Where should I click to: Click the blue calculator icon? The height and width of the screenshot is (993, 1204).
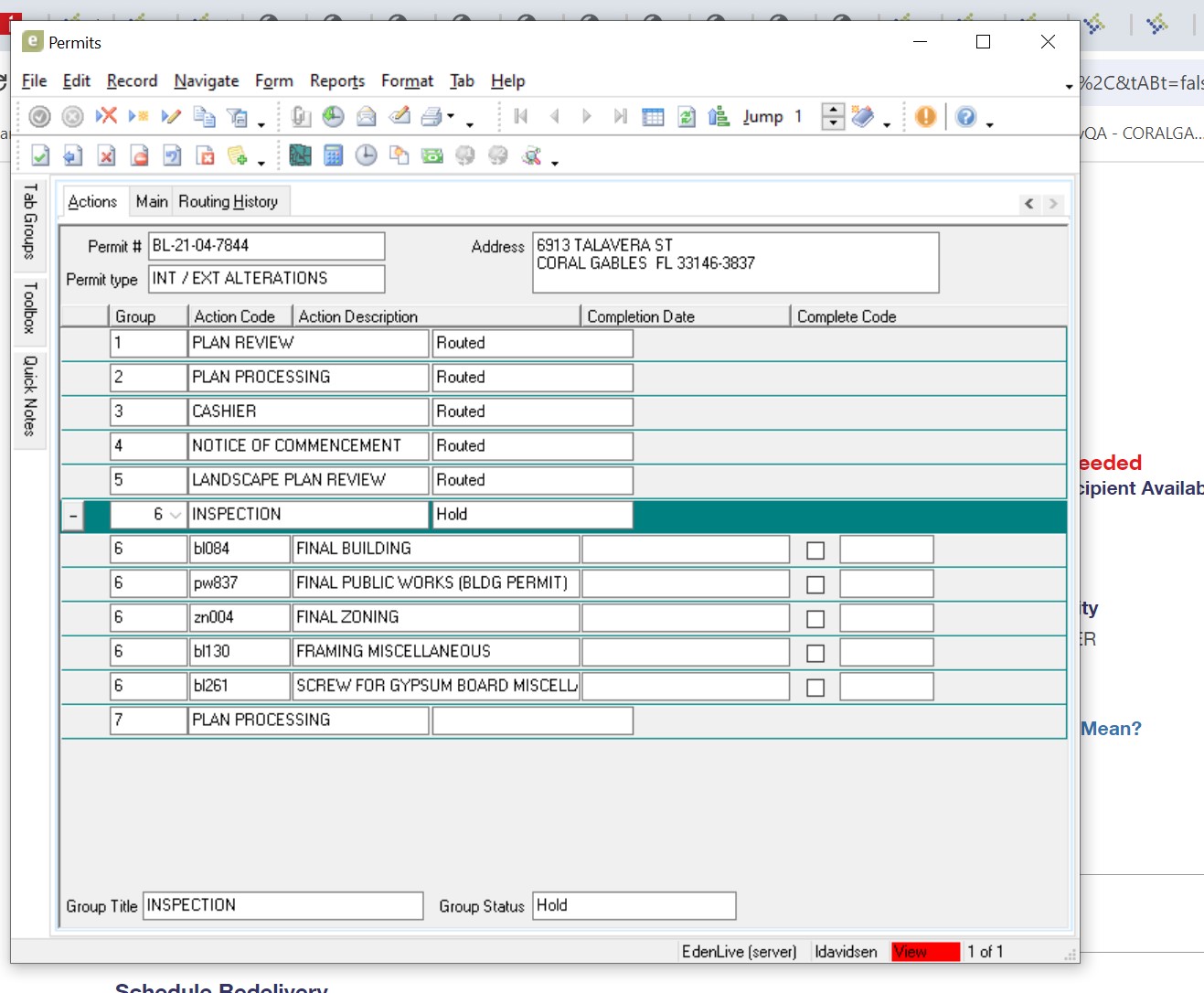(x=334, y=156)
